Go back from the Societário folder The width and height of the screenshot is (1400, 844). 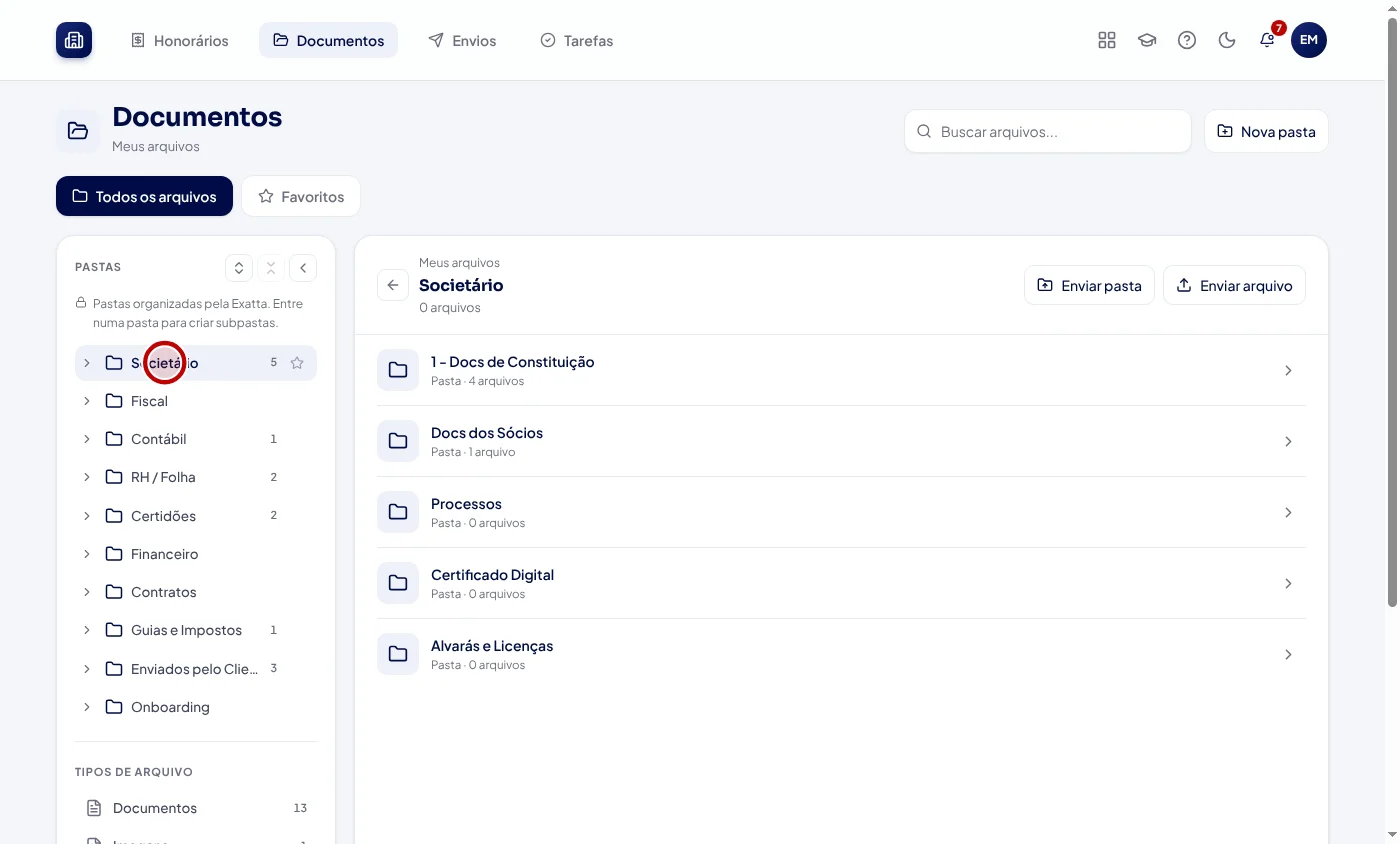pos(393,285)
